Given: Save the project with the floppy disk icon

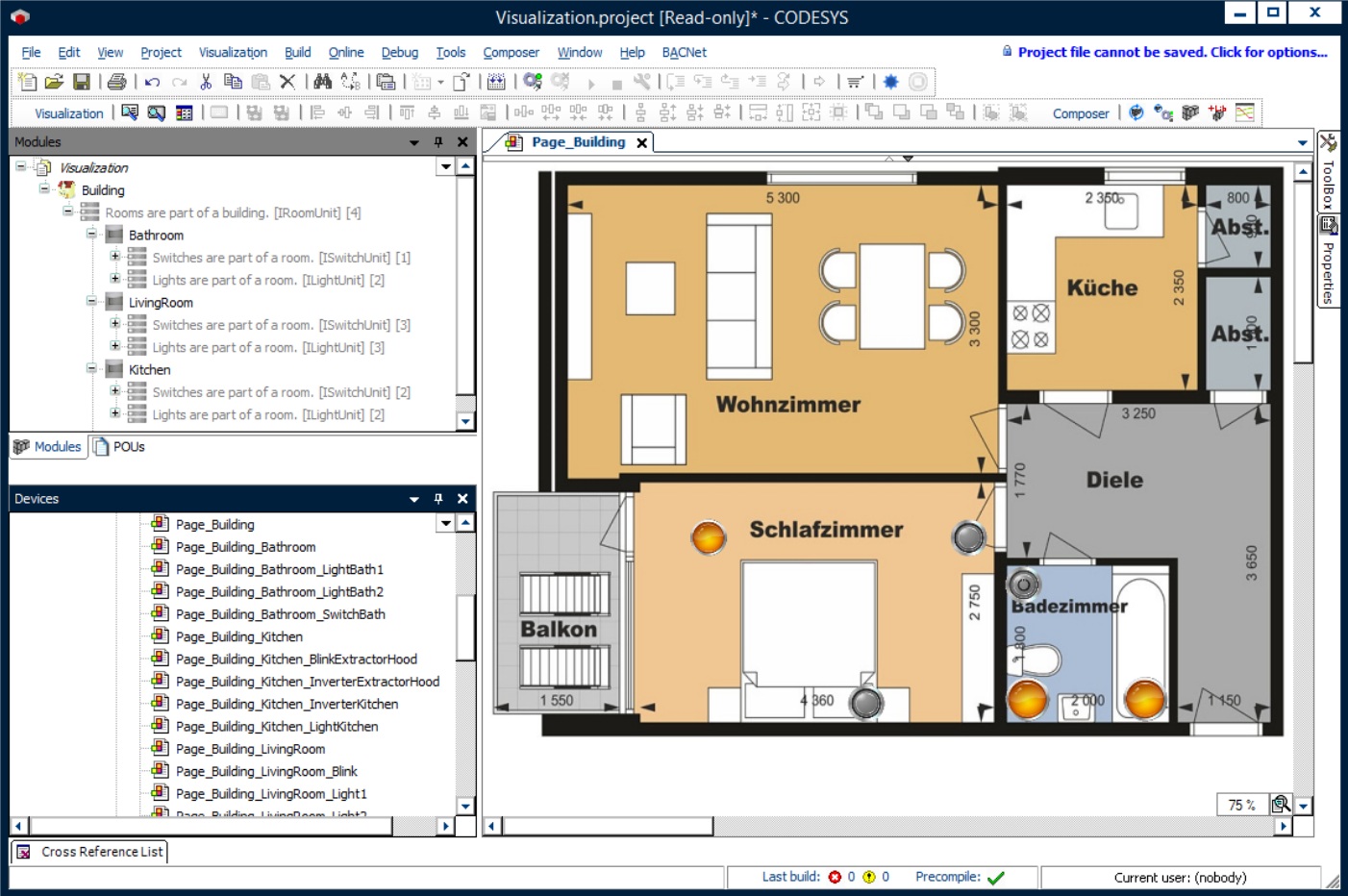Looking at the screenshot, I should 82,83.
